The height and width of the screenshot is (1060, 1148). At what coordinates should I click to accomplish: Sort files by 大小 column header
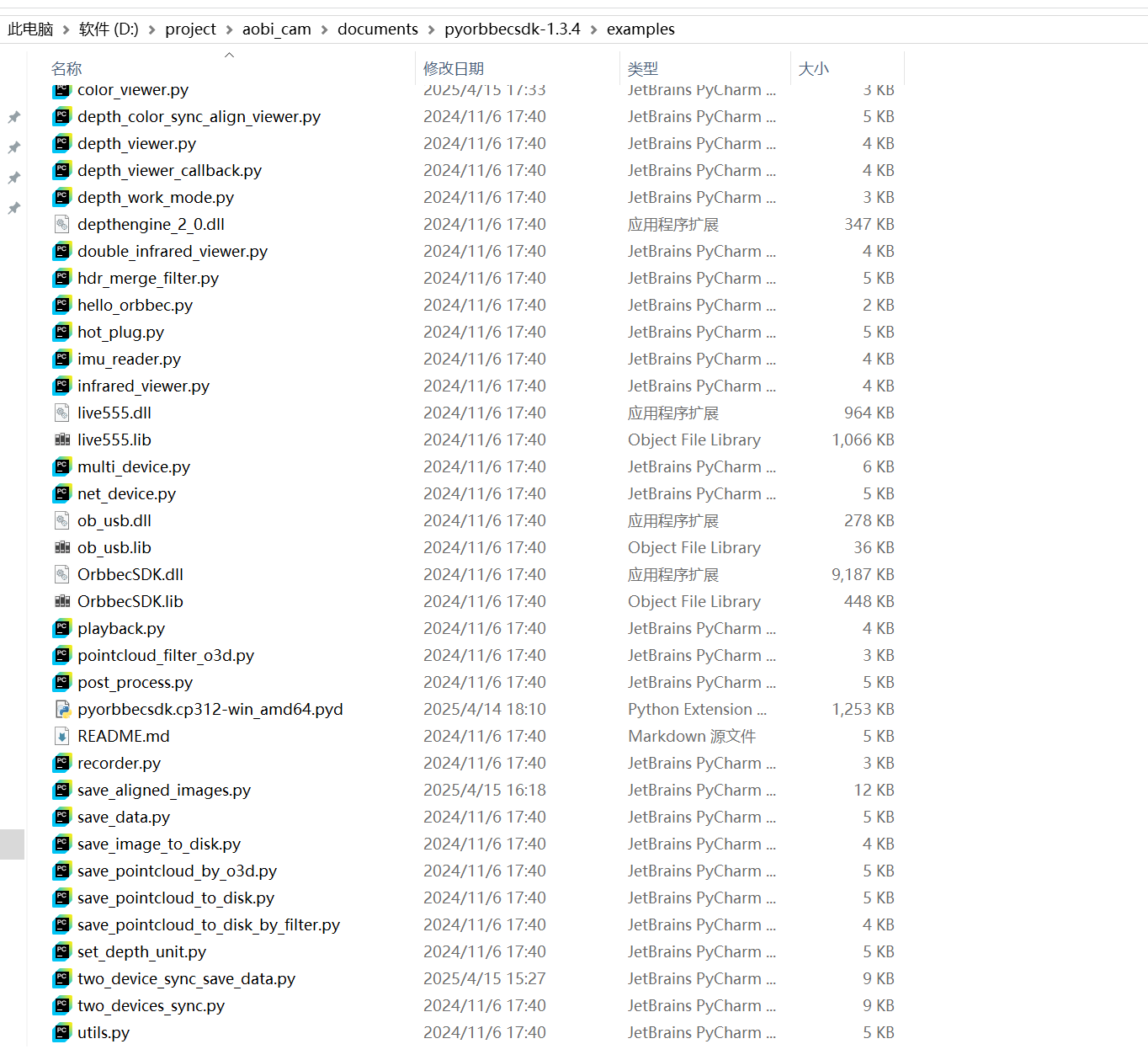(x=813, y=68)
